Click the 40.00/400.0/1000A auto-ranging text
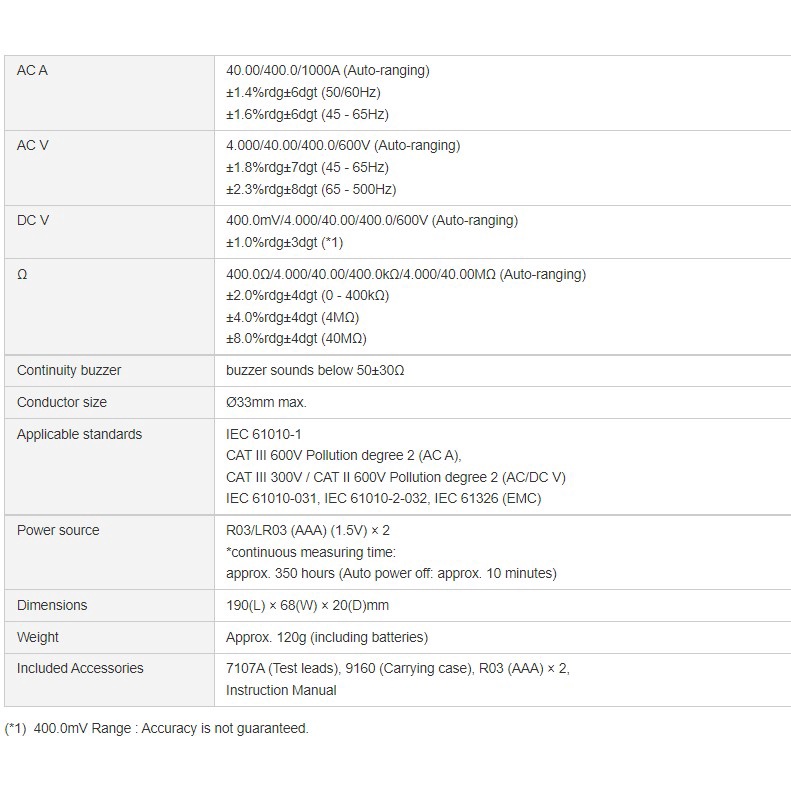Image resolution: width=791 pixels, height=791 pixels. click(x=328, y=70)
